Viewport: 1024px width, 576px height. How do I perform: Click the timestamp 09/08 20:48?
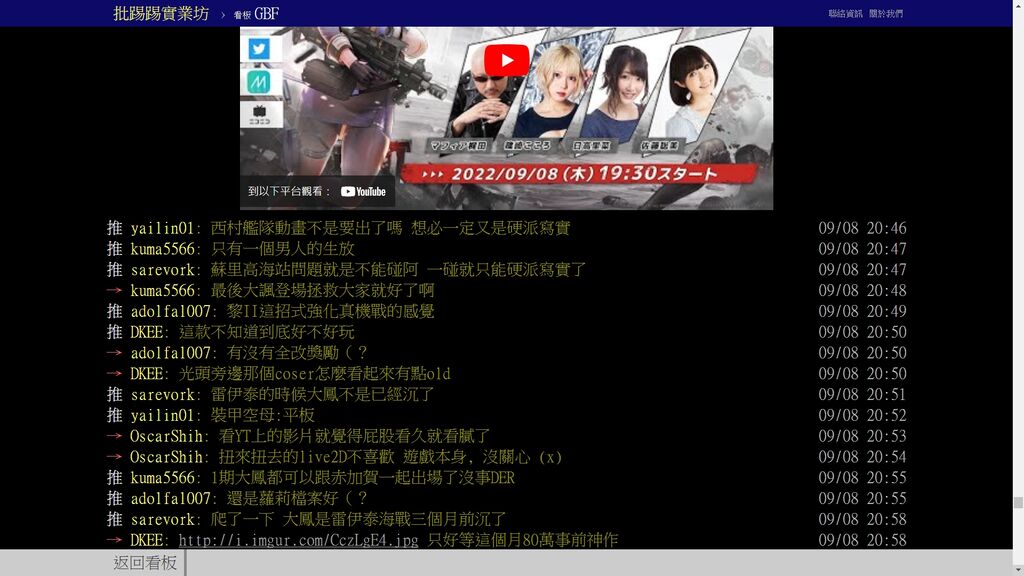click(x=862, y=291)
